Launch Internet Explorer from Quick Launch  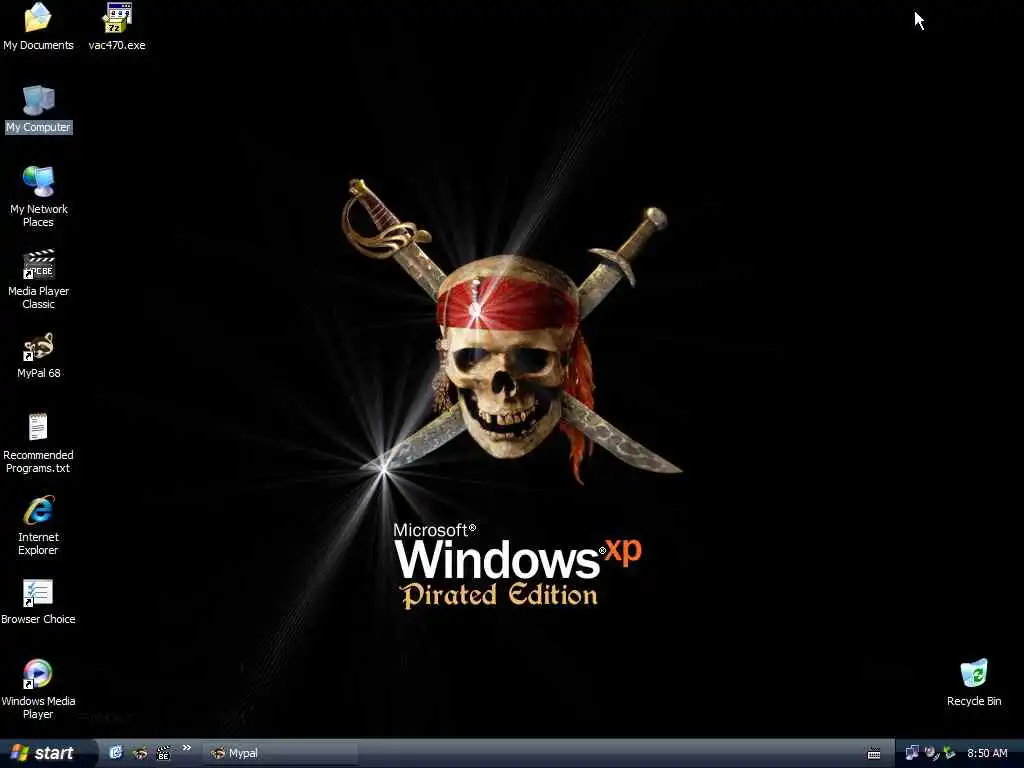[x=116, y=753]
